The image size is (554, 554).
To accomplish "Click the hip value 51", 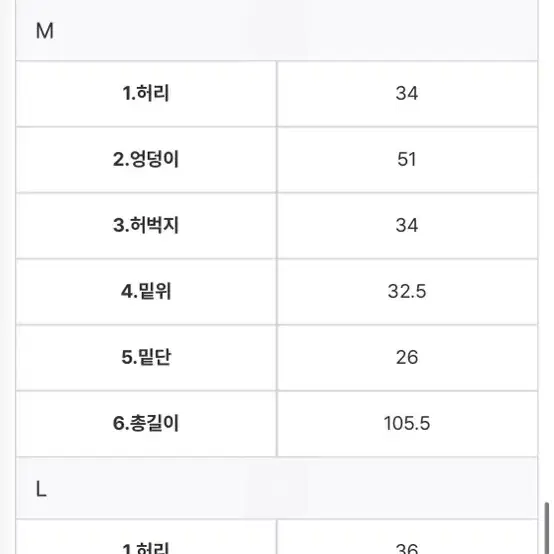I will [407, 159].
